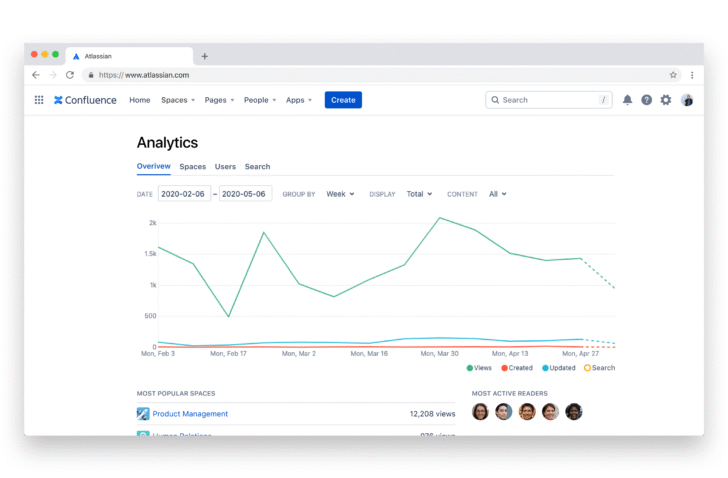Viewport: 728px width, 478px height.
Task: Click the browser forward arrow
Action: click(x=53, y=75)
